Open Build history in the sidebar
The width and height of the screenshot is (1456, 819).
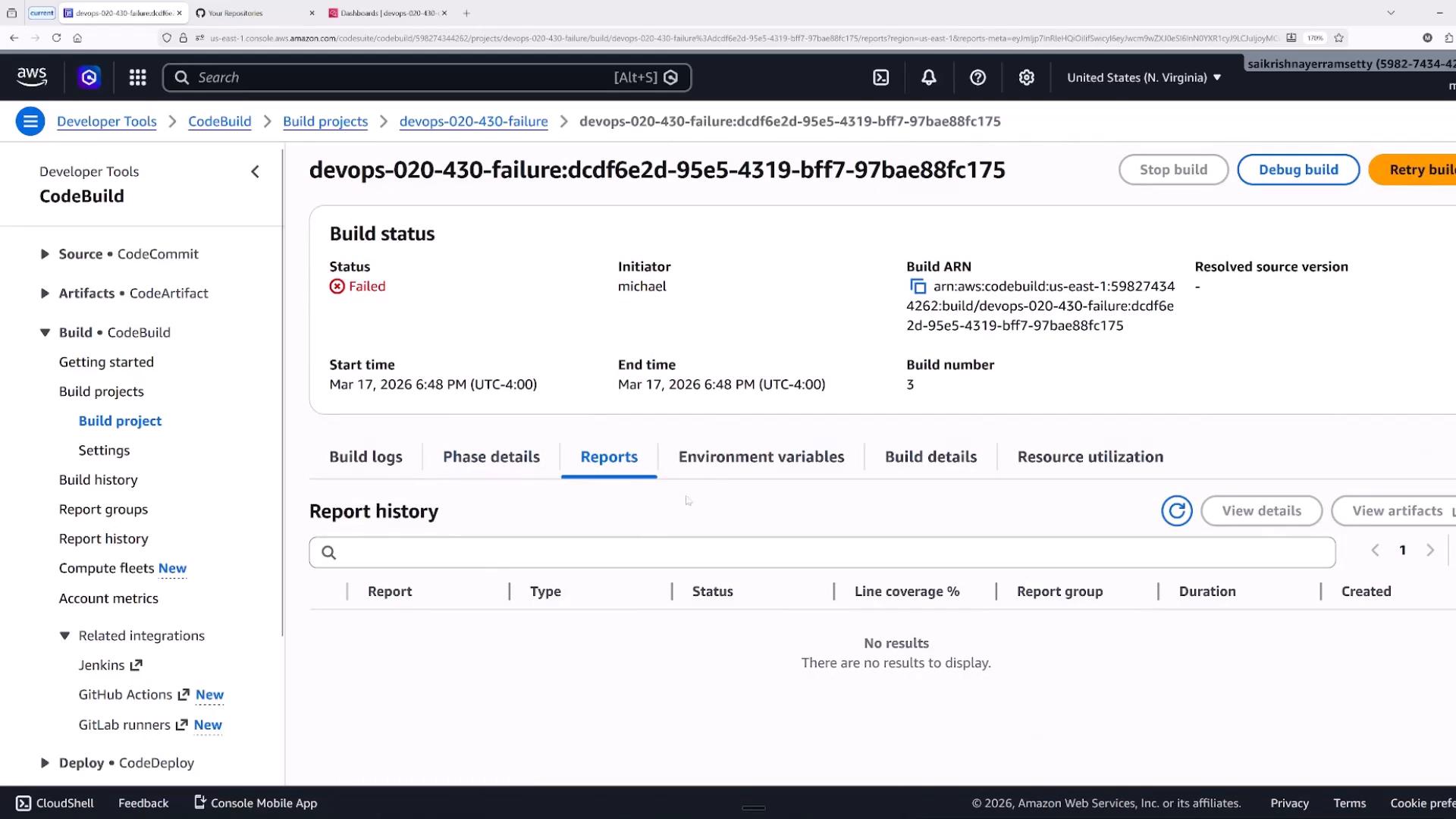click(99, 480)
